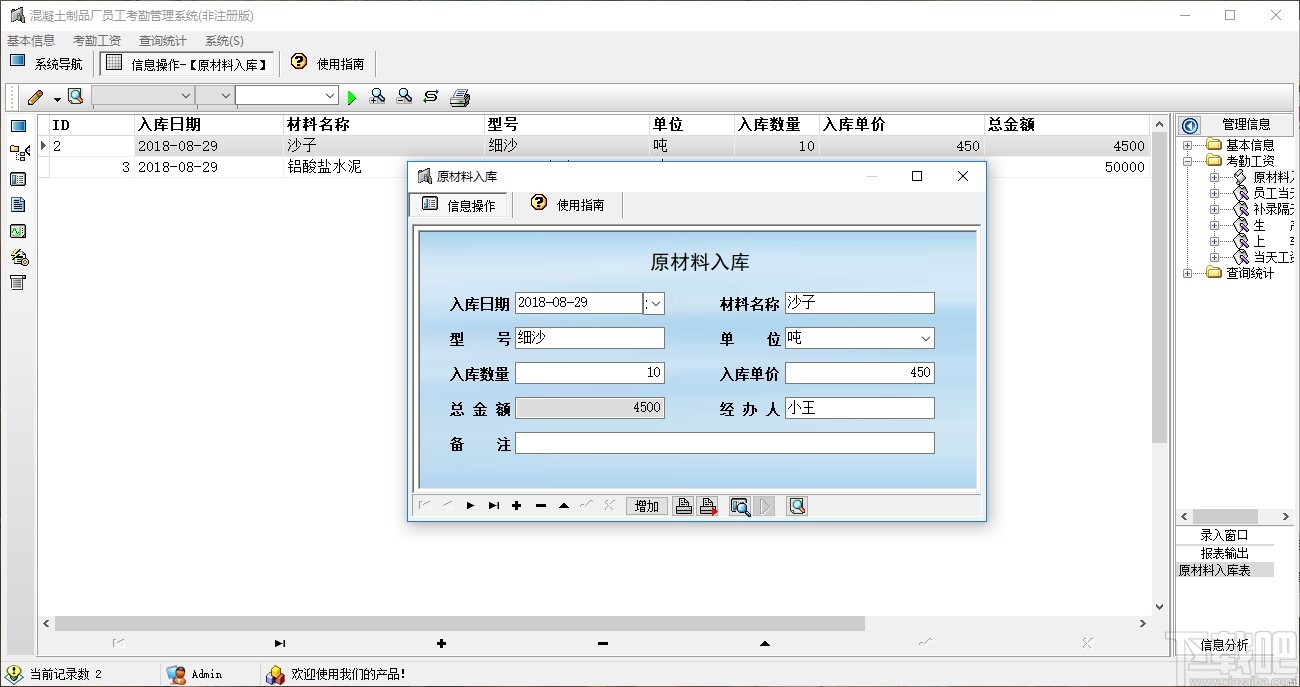Open the 考勤工资 menu

click(x=97, y=41)
